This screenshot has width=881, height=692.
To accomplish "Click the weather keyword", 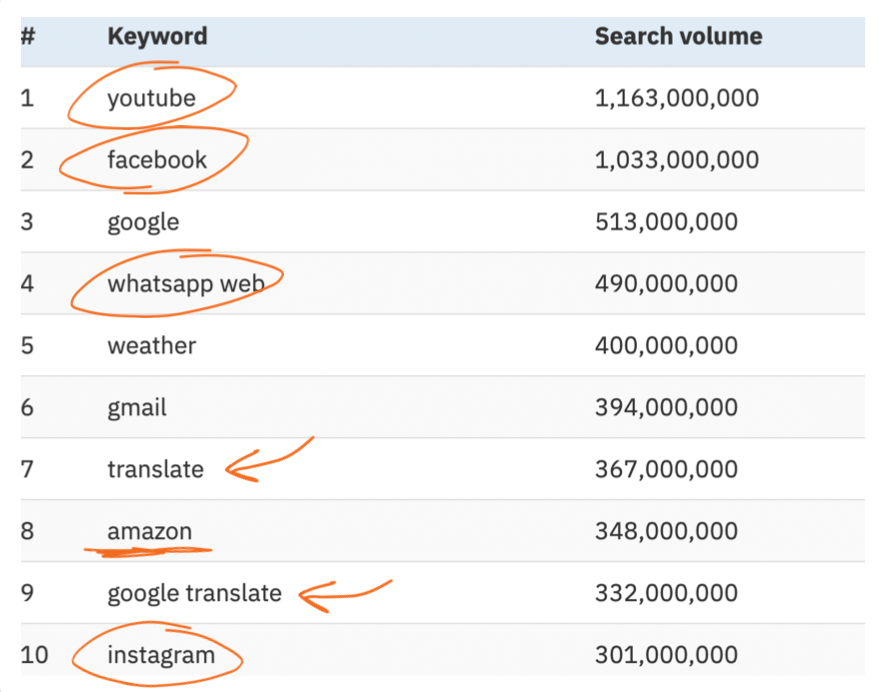I will 152,345.
